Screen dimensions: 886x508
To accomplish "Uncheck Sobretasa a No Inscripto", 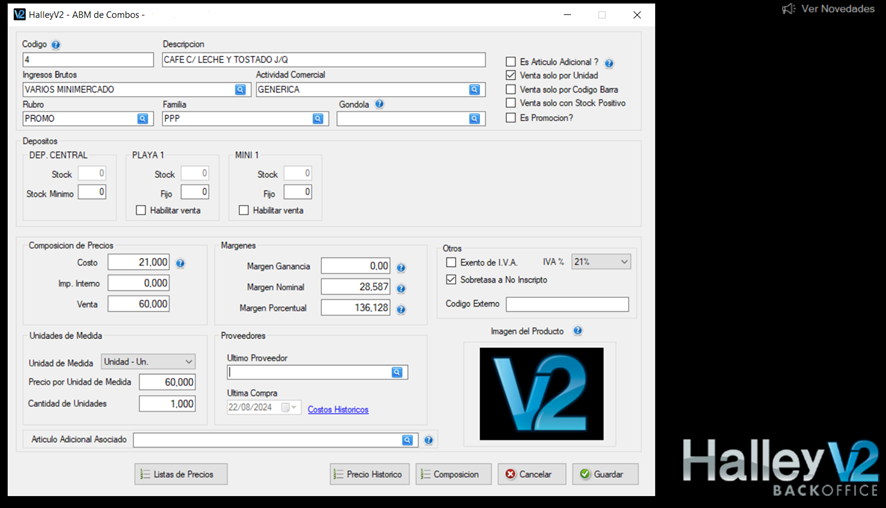I will 451,280.
